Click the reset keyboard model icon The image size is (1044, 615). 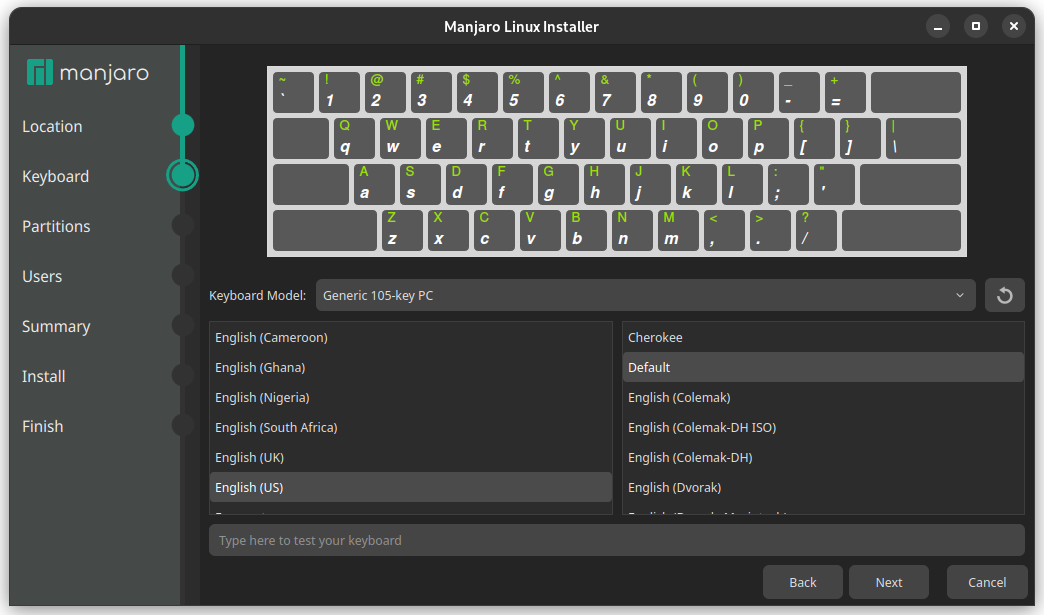[x=1004, y=296]
